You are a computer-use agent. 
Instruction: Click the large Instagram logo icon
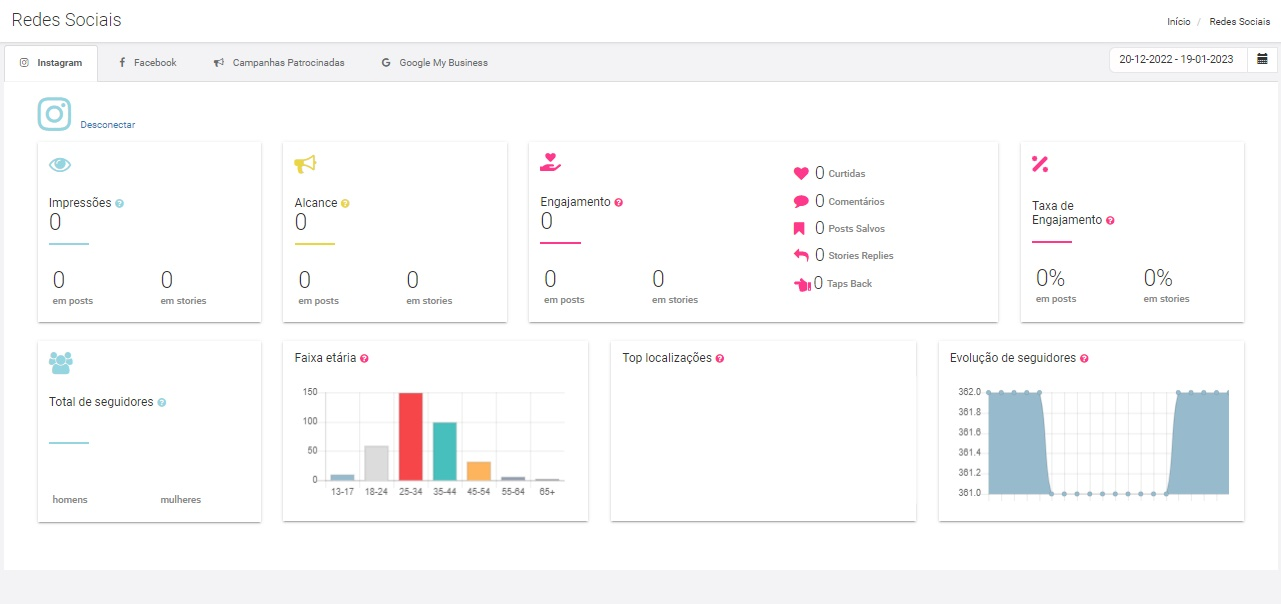coord(54,114)
